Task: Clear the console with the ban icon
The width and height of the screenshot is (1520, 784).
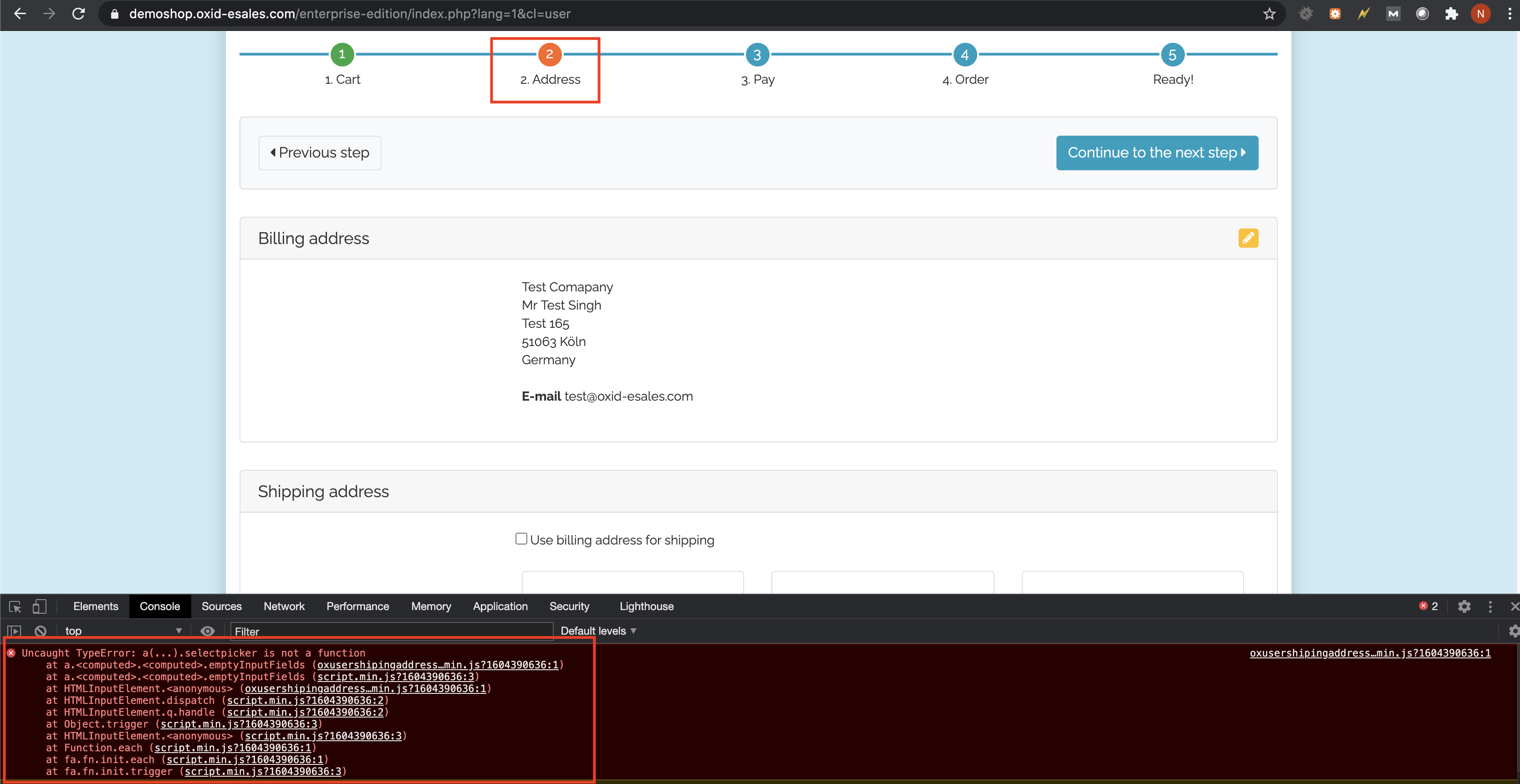Action: tap(40, 631)
